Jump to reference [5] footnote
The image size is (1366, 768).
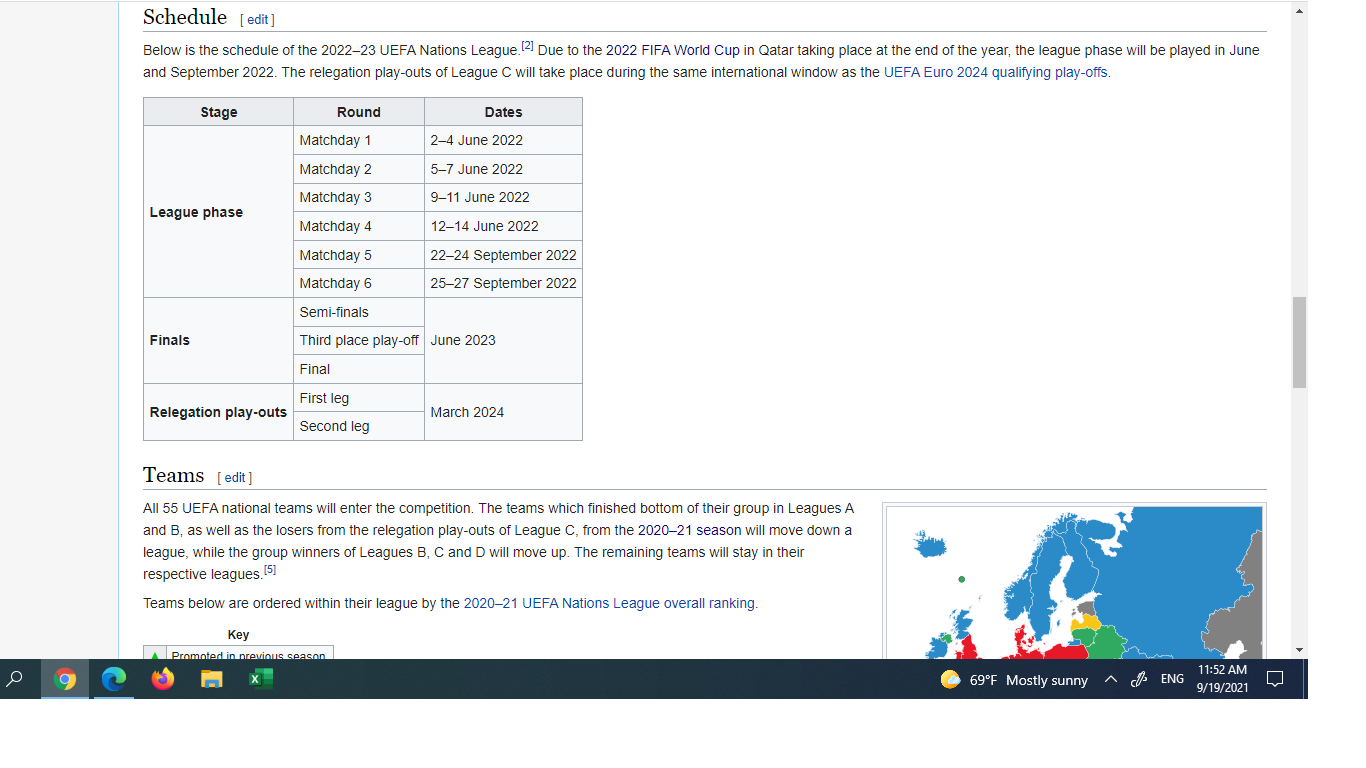(270, 570)
